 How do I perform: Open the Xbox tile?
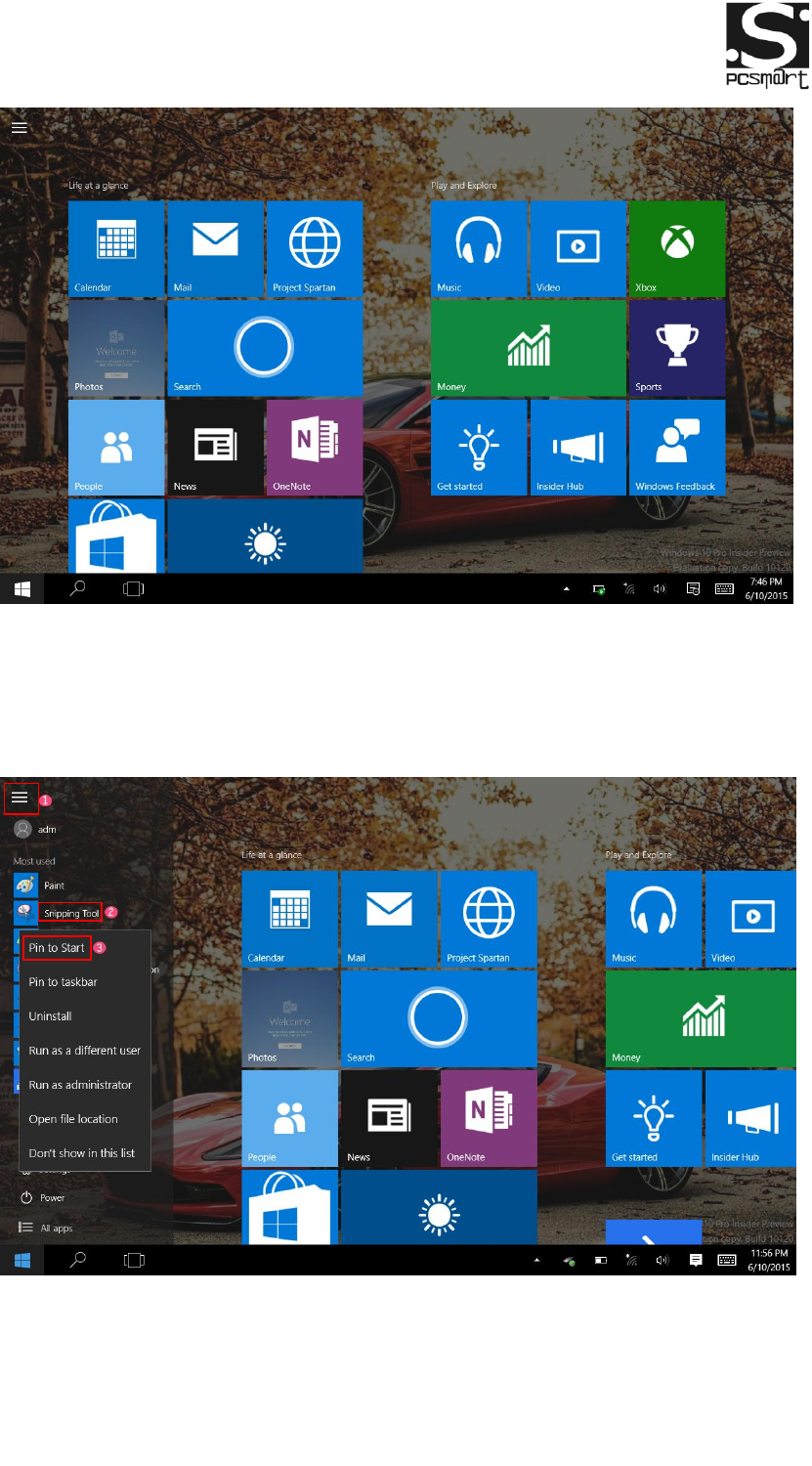[x=677, y=248]
